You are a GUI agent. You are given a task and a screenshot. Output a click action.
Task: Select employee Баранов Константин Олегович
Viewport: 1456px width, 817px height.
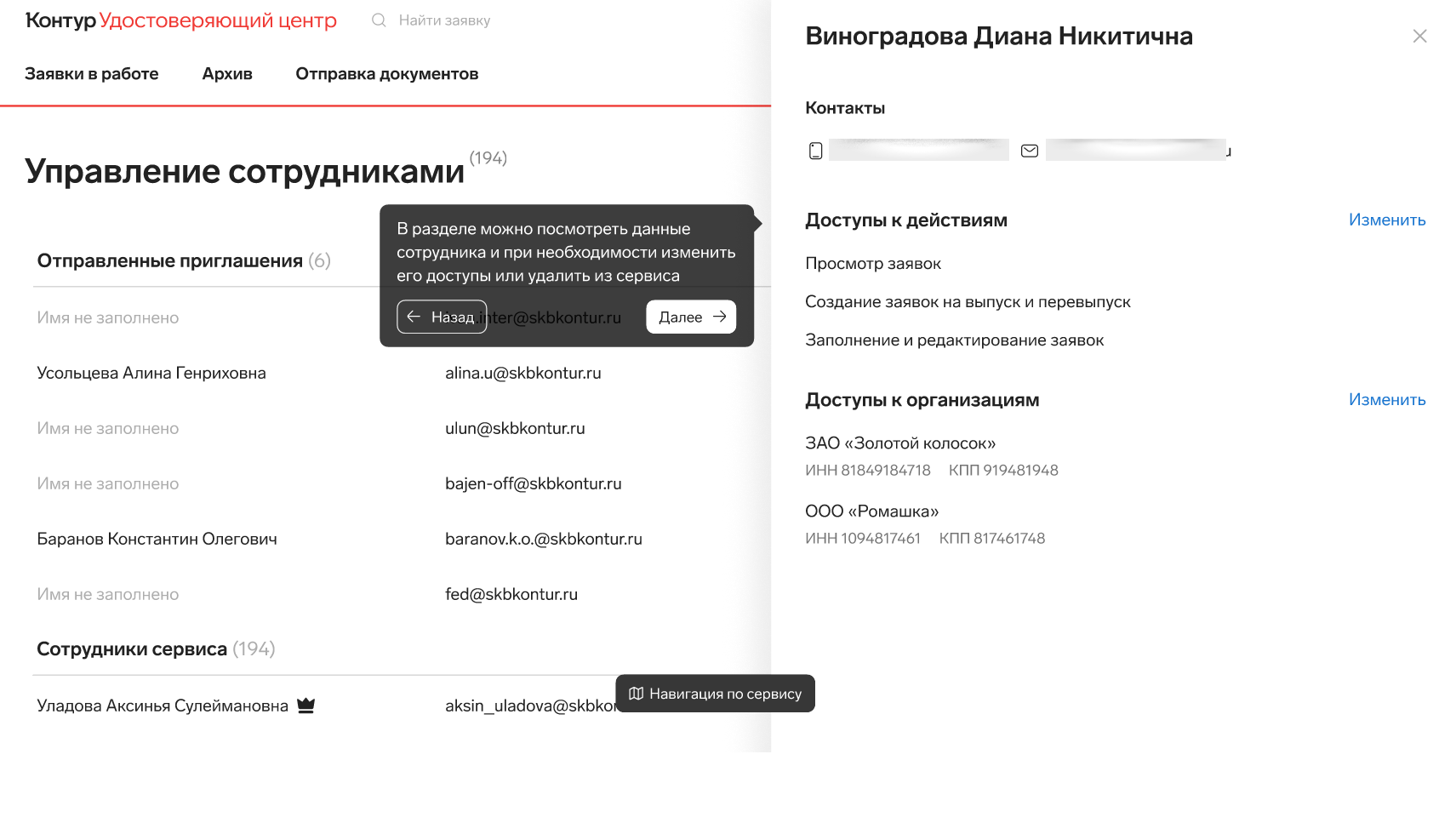pyautogui.click(x=157, y=539)
